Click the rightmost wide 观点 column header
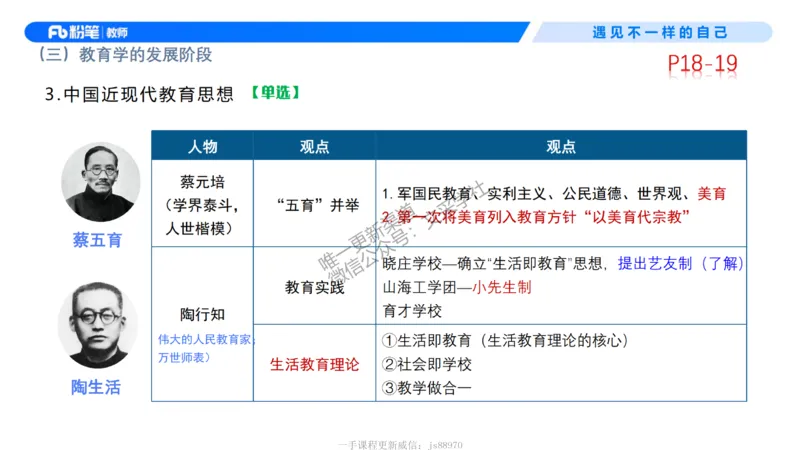 tap(561, 146)
